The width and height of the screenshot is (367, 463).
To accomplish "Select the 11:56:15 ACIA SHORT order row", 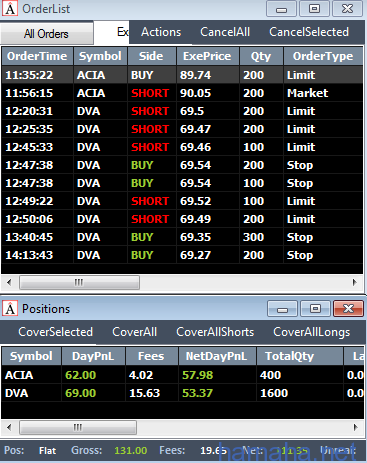I will click(182, 93).
